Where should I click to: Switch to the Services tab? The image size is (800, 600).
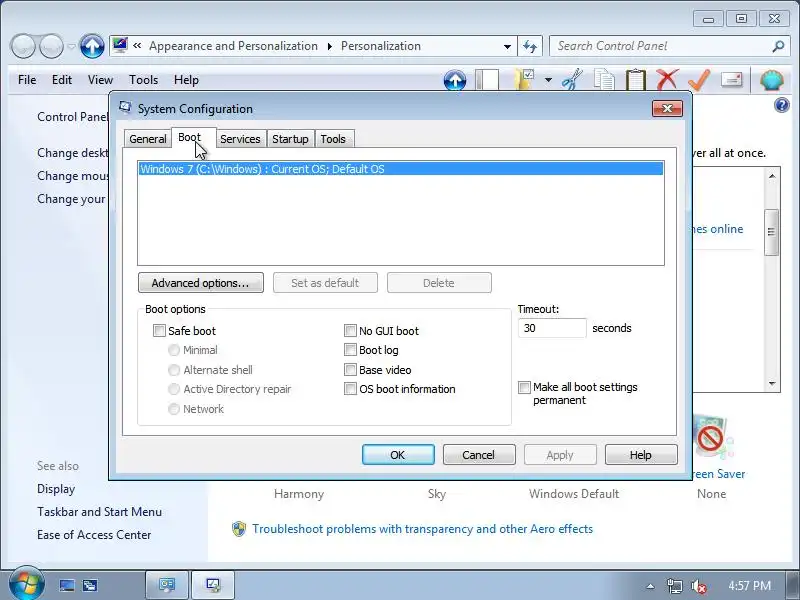click(240, 139)
